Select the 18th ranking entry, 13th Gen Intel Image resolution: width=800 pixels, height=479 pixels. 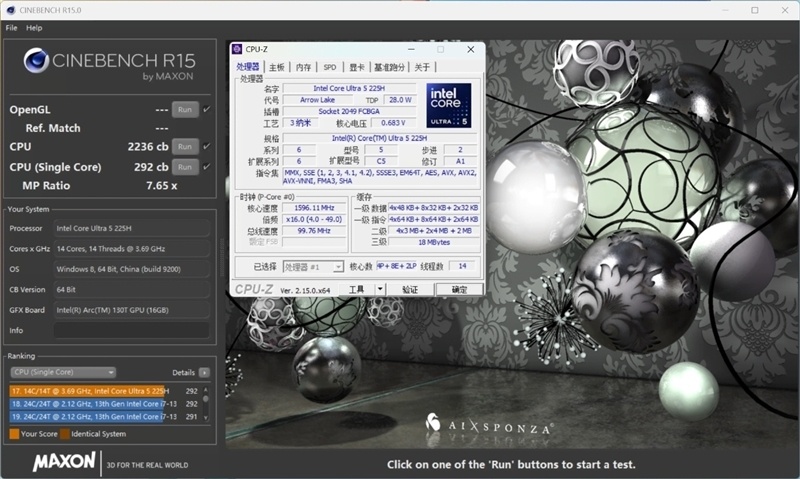[90, 404]
